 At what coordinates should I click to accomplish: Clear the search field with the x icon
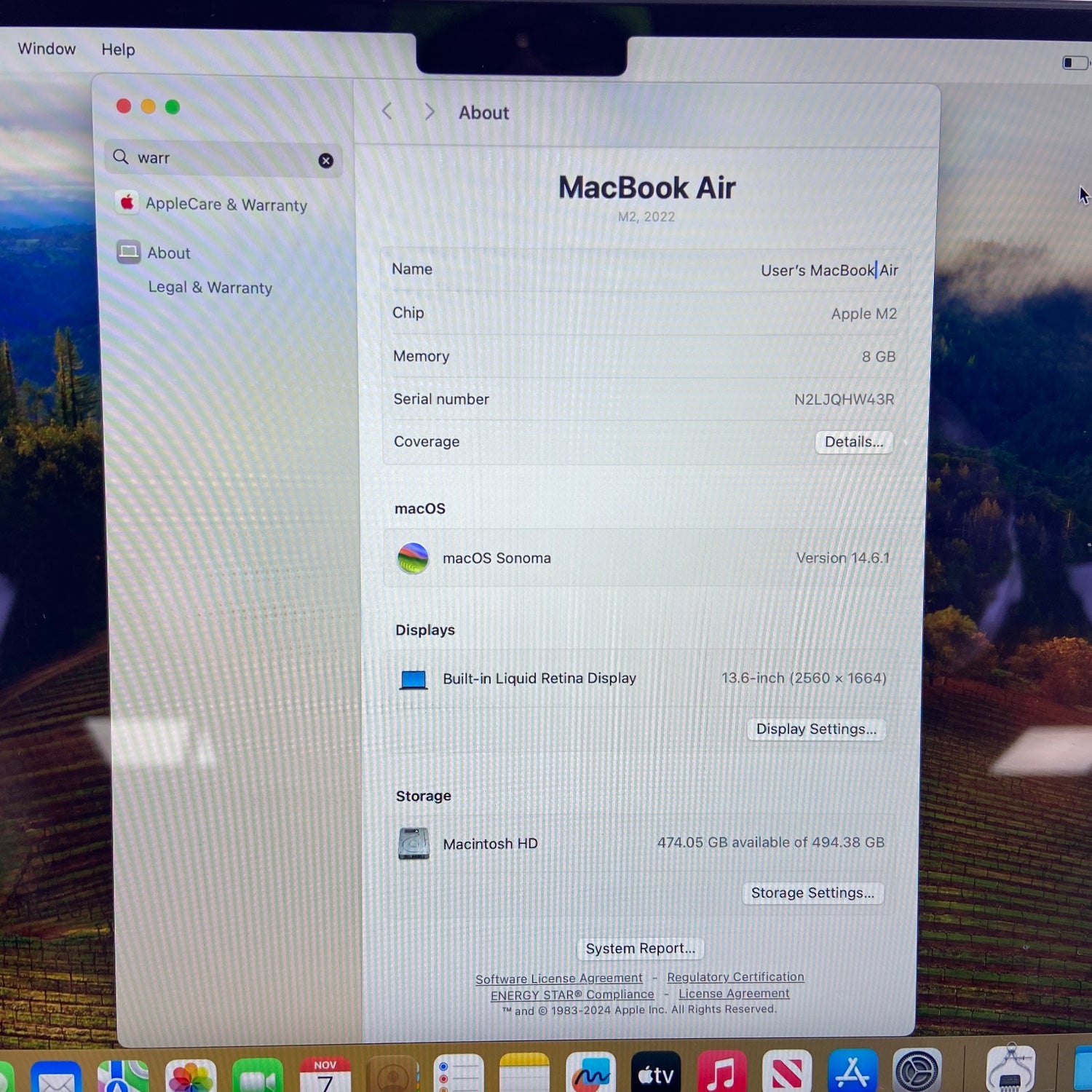[x=325, y=161]
